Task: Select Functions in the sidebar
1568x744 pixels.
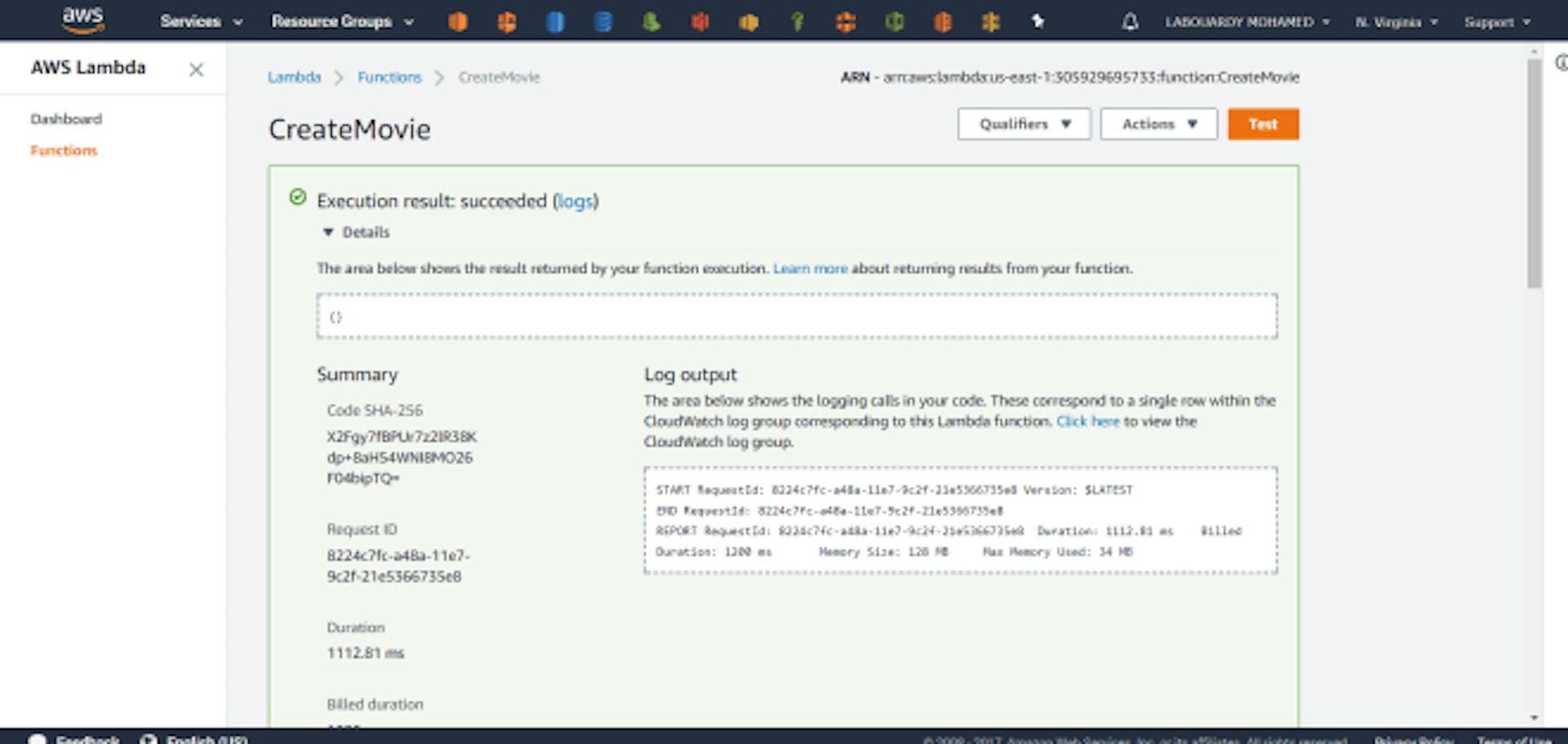Action: point(64,150)
